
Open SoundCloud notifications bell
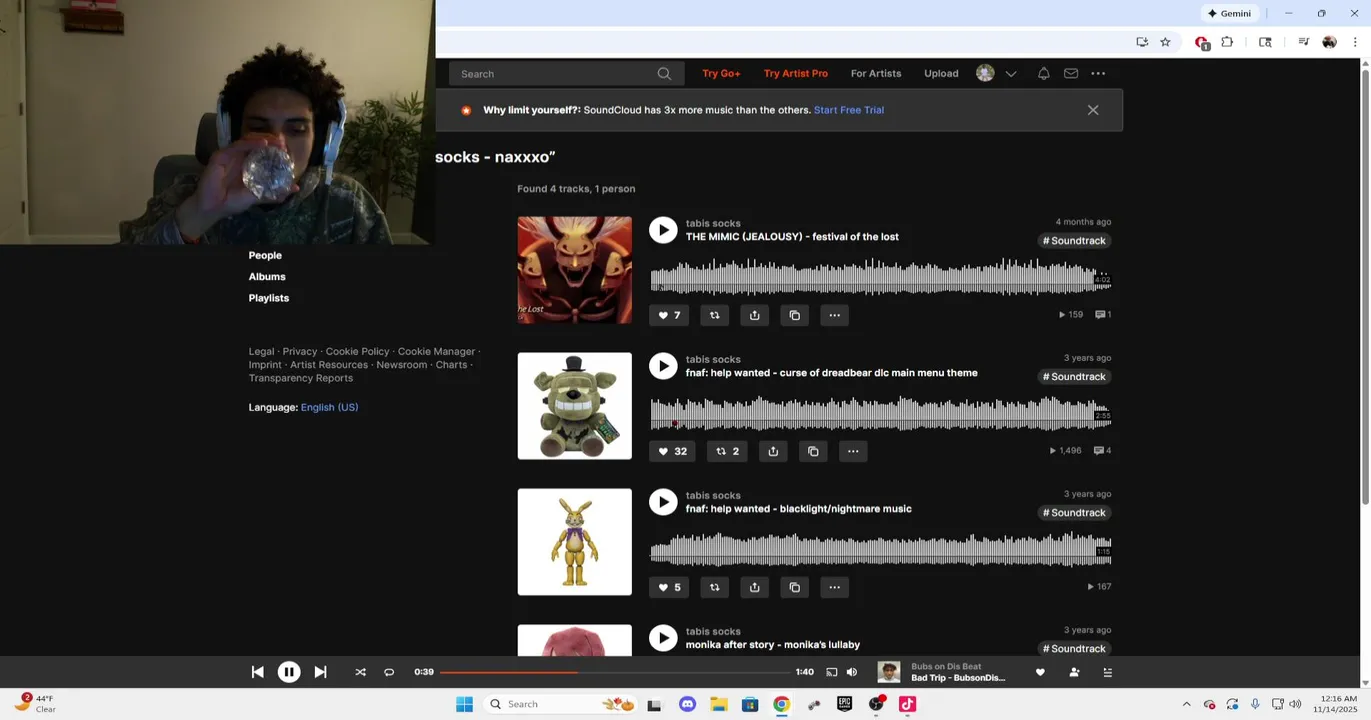(x=1043, y=74)
